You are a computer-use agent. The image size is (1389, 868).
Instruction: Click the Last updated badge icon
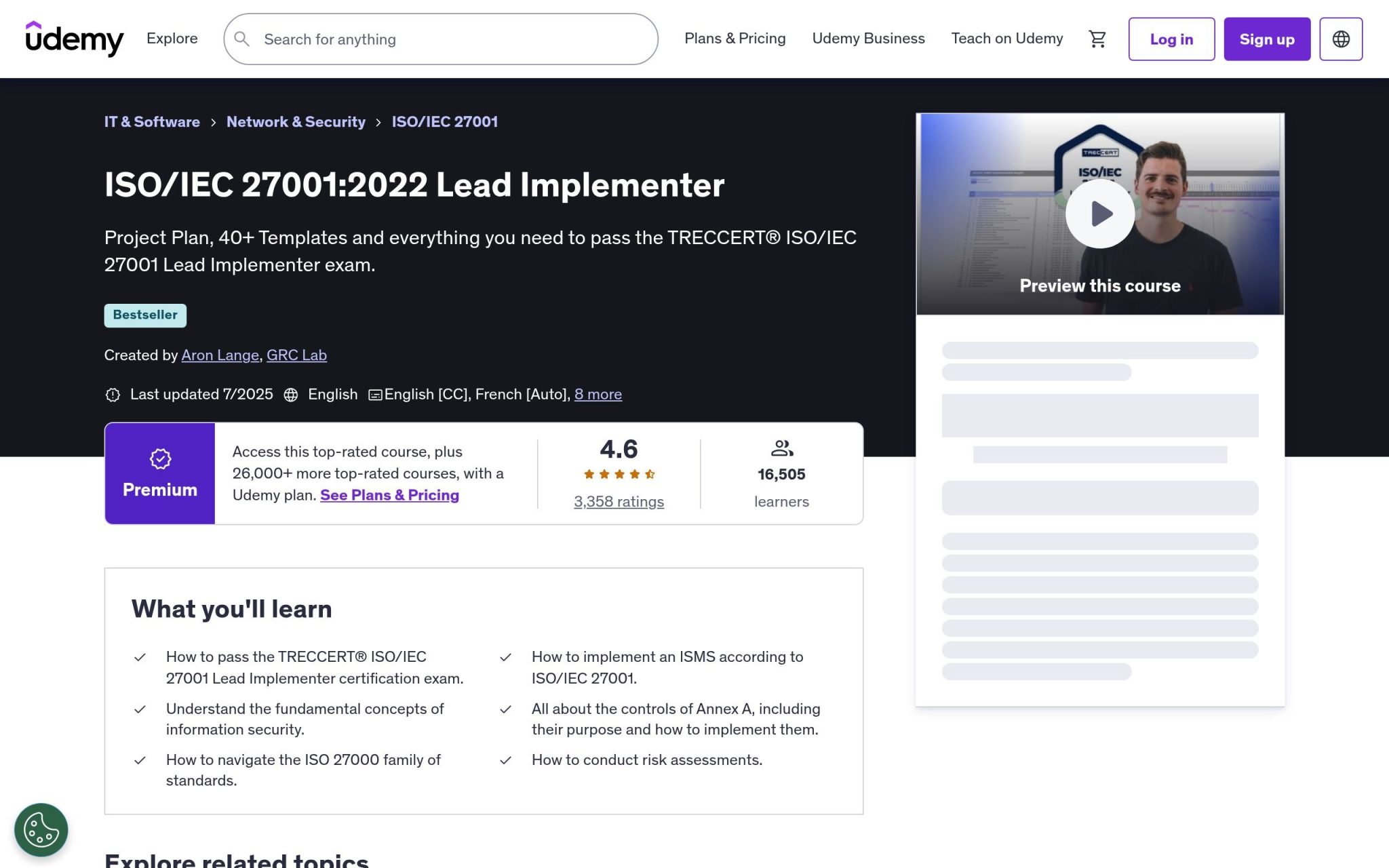click(113, 395)
